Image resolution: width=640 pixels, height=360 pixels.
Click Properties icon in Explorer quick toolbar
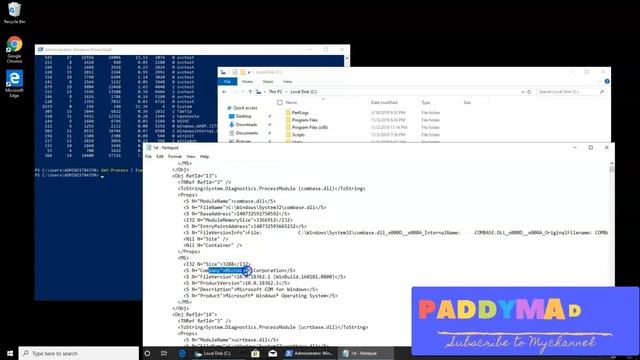tap(235, 72)
